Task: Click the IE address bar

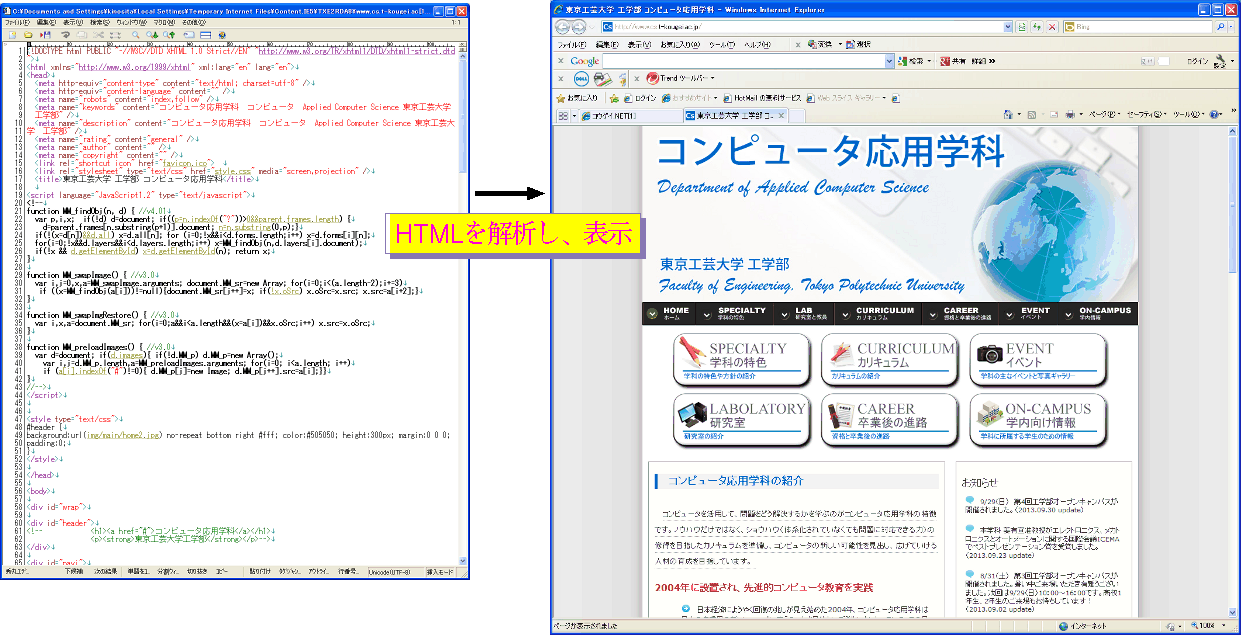Action: (x=807, y=27)
